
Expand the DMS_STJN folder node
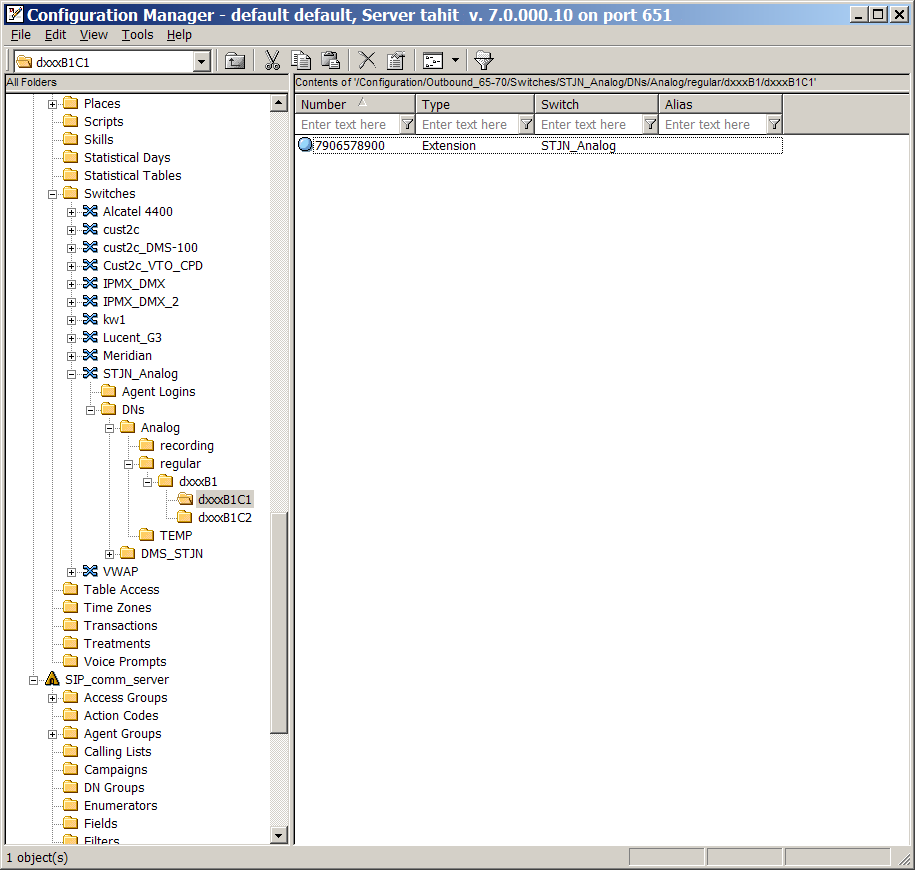click(x=110, y=554)
